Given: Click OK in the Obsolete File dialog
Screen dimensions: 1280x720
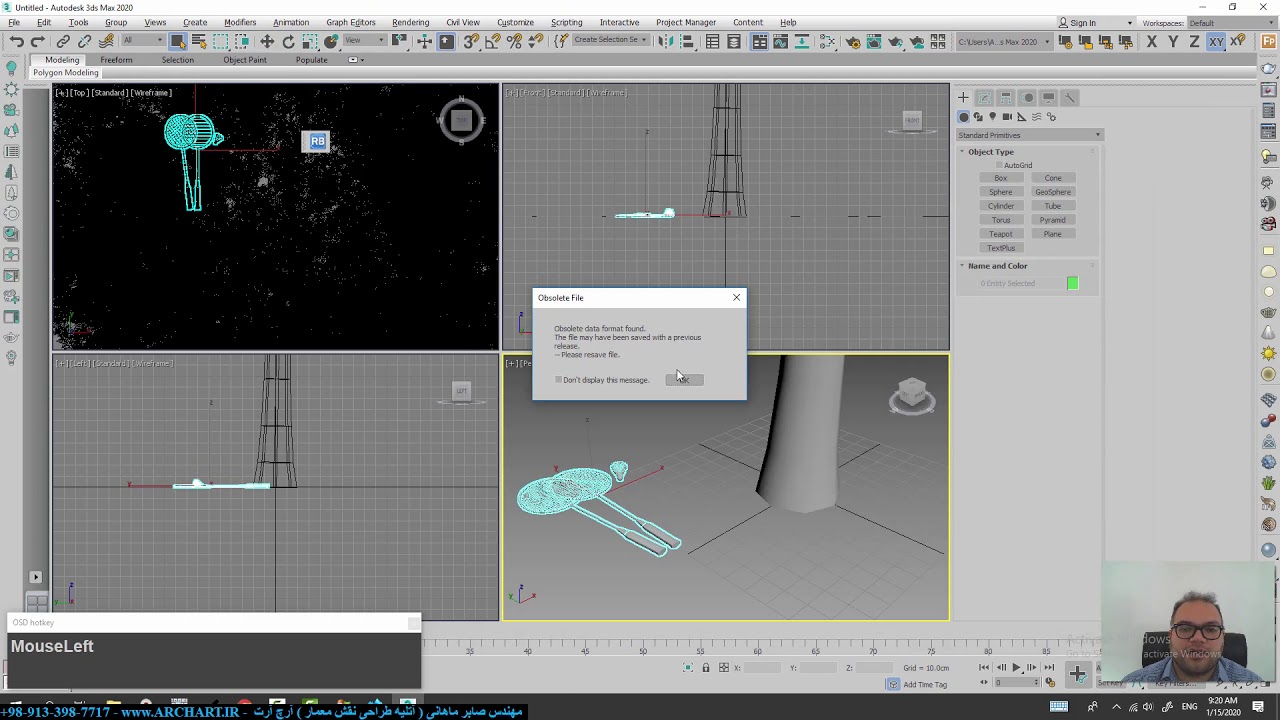Looking at the screenshot, I should [x=685, y=380].
